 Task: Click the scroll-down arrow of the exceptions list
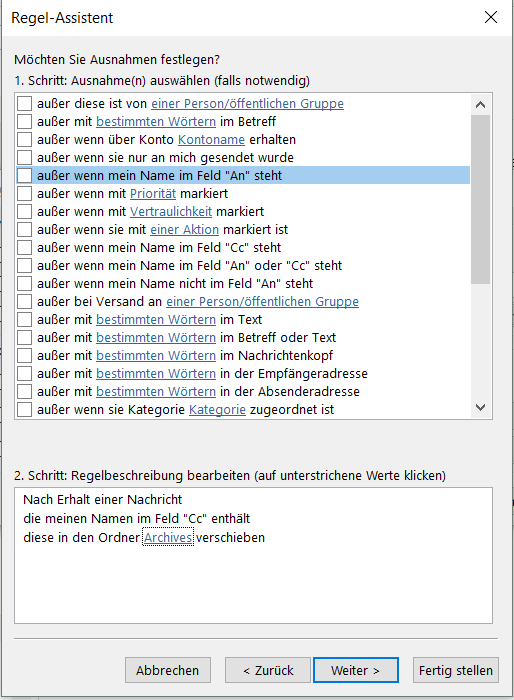tap(481, 407)
